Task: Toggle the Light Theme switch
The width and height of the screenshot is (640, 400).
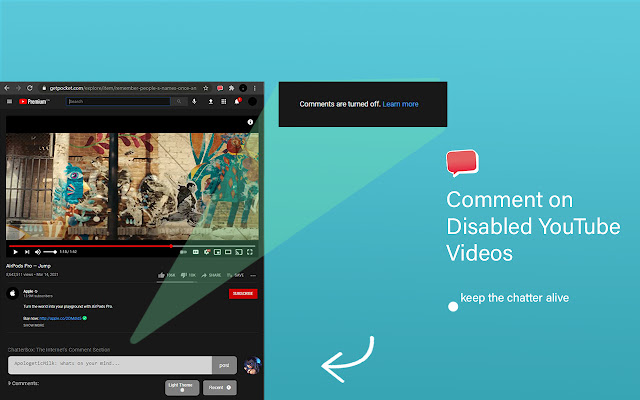Action: pyautogui.click(x=182, y=388)
